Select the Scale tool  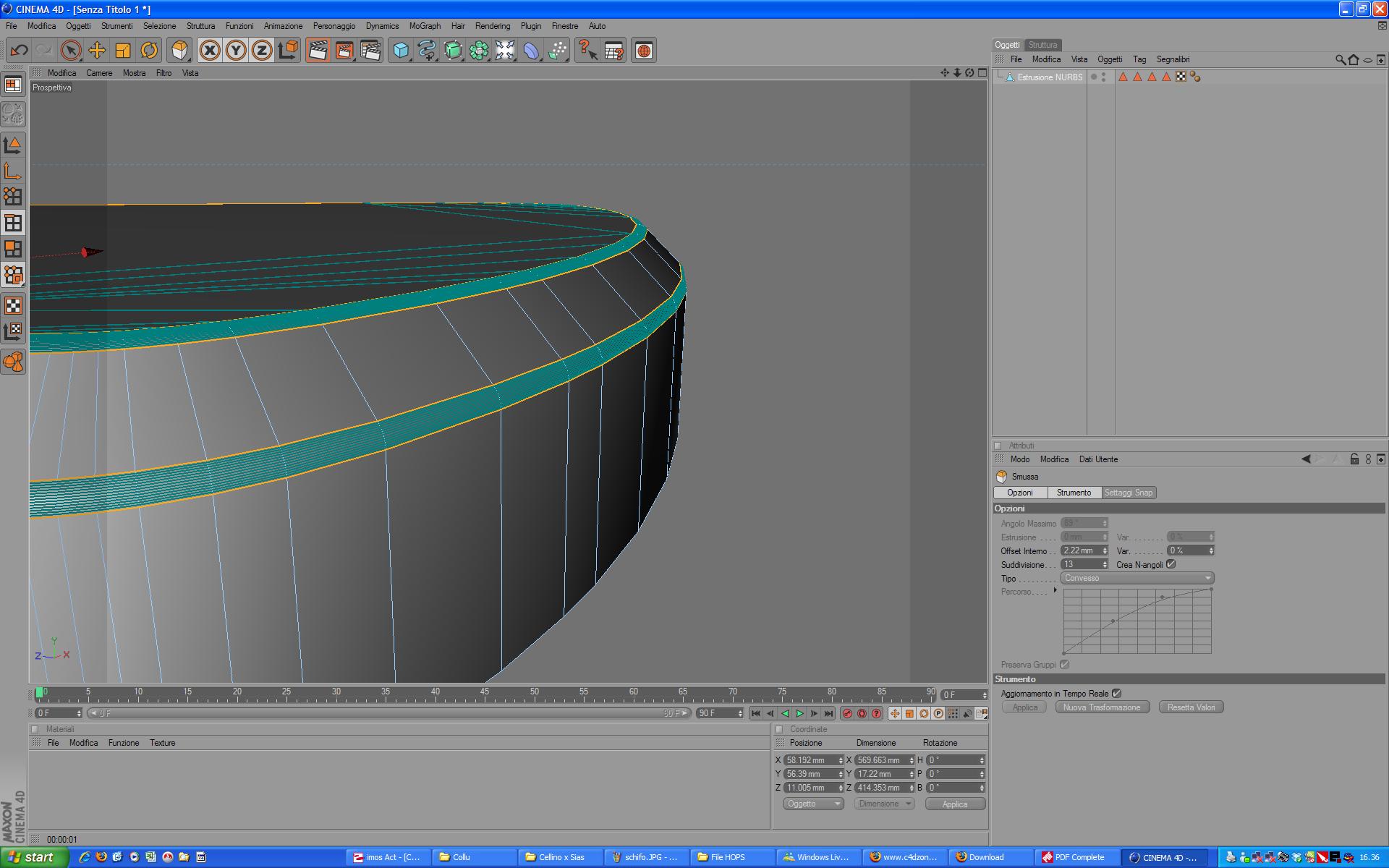pos(123,51)
